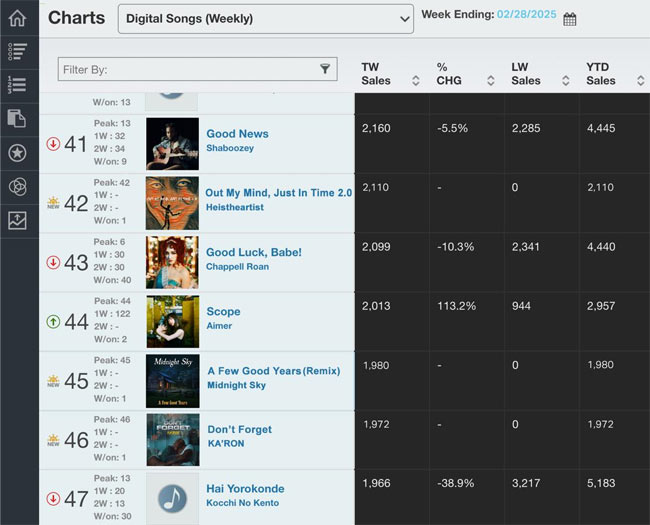Open the star favorites sidebar icon

click(x=17, y=153)
